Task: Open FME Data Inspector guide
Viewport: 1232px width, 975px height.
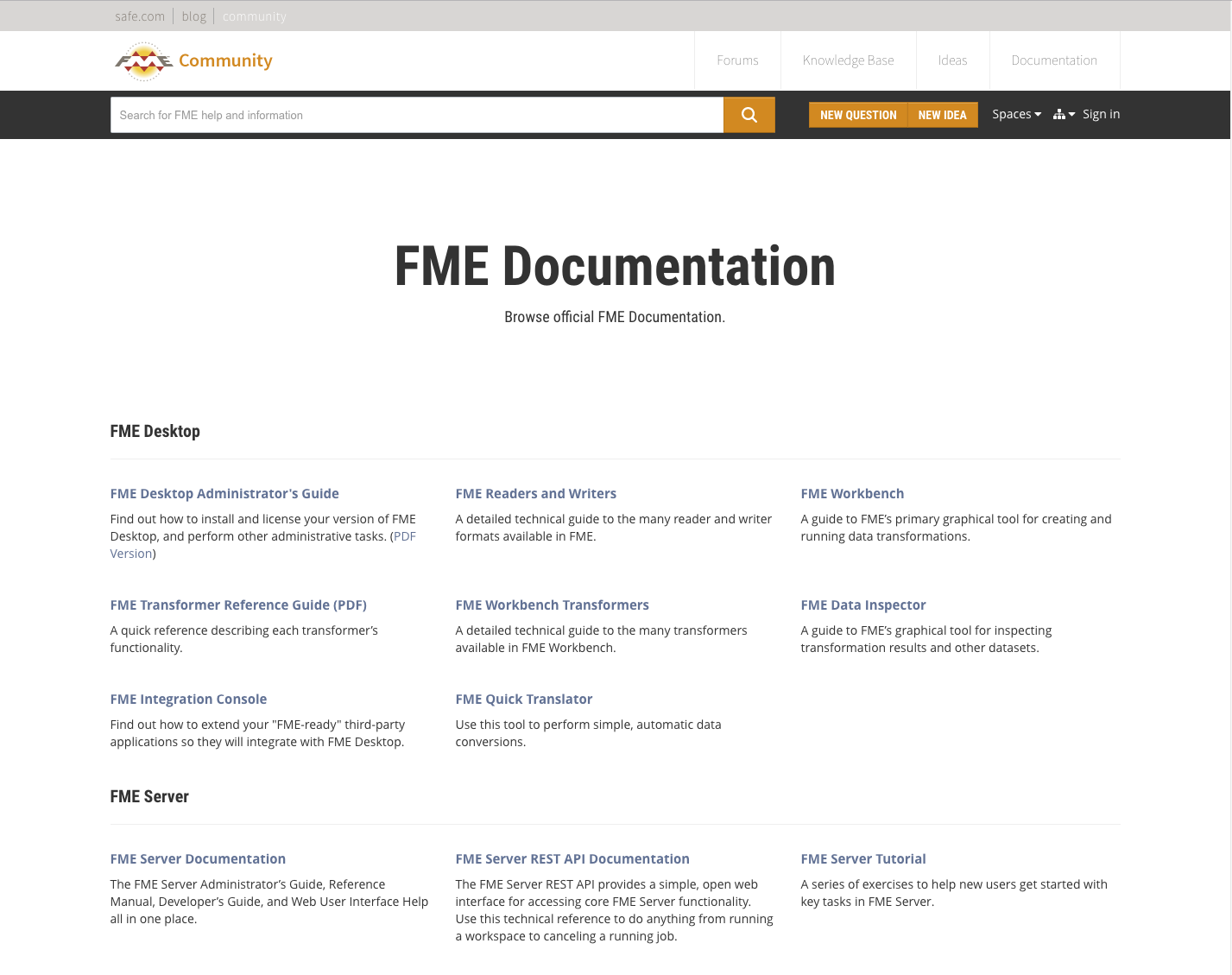Action: (x=863, y=605)
